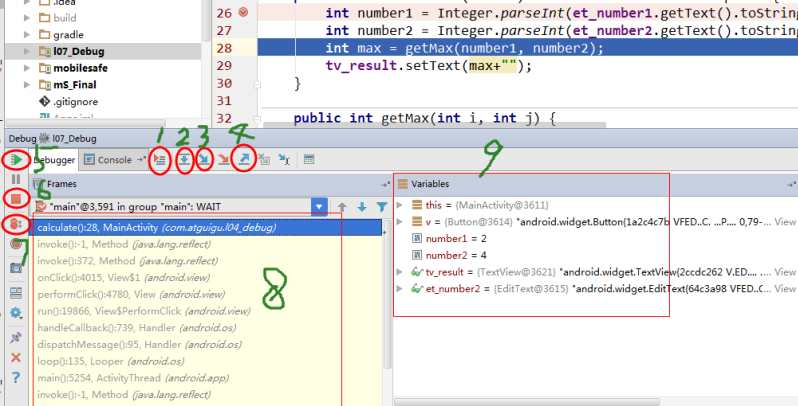Screen dimensions: 798x406
Task: Expand the 'v' Button variable node
Action: point(400,222)
